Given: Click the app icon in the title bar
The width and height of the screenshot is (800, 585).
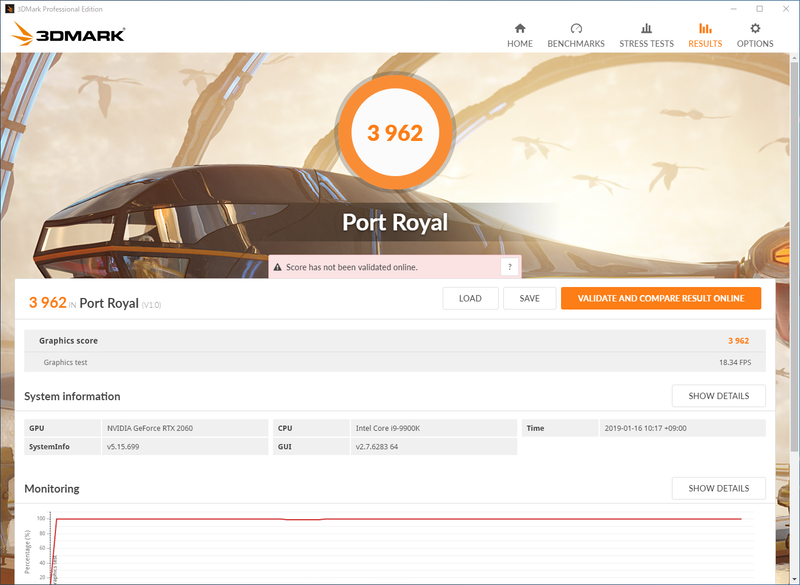Looking at the screenshot, I should [10, 8].
